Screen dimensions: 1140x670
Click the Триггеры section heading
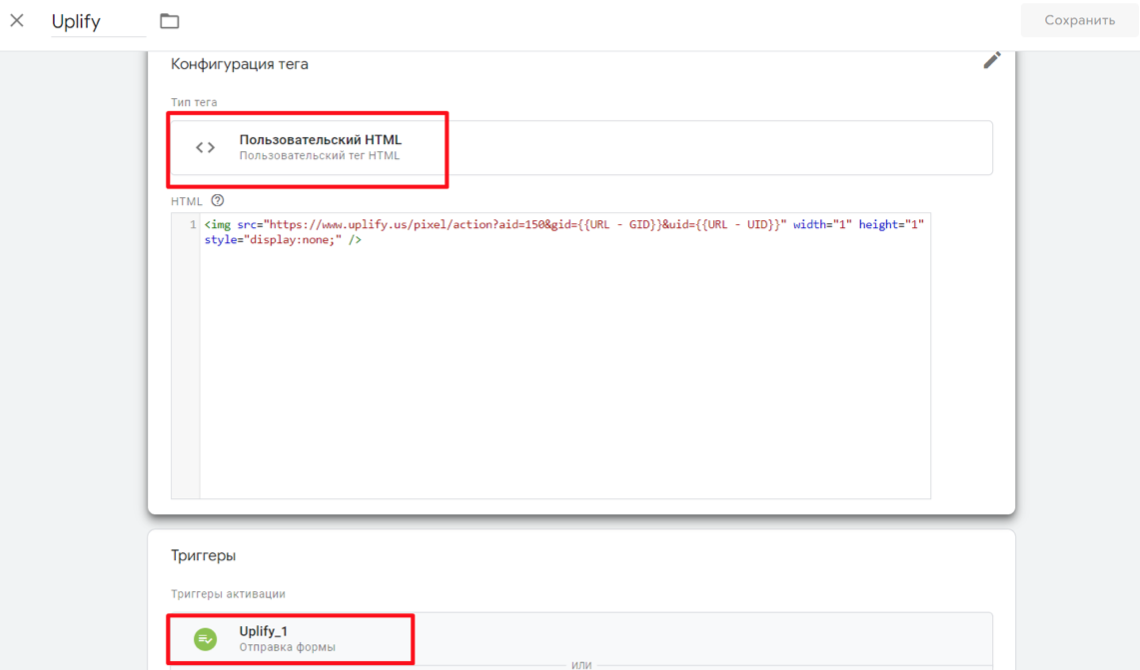(x=204, y=555)
